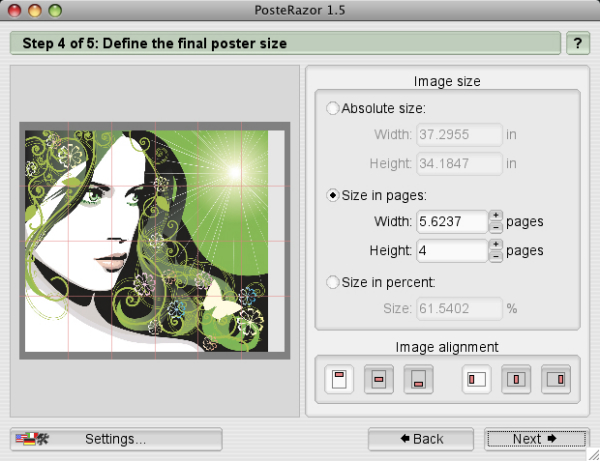Align image to bottom of poster
Screen dimensions: 600x461
pos(419,379)
